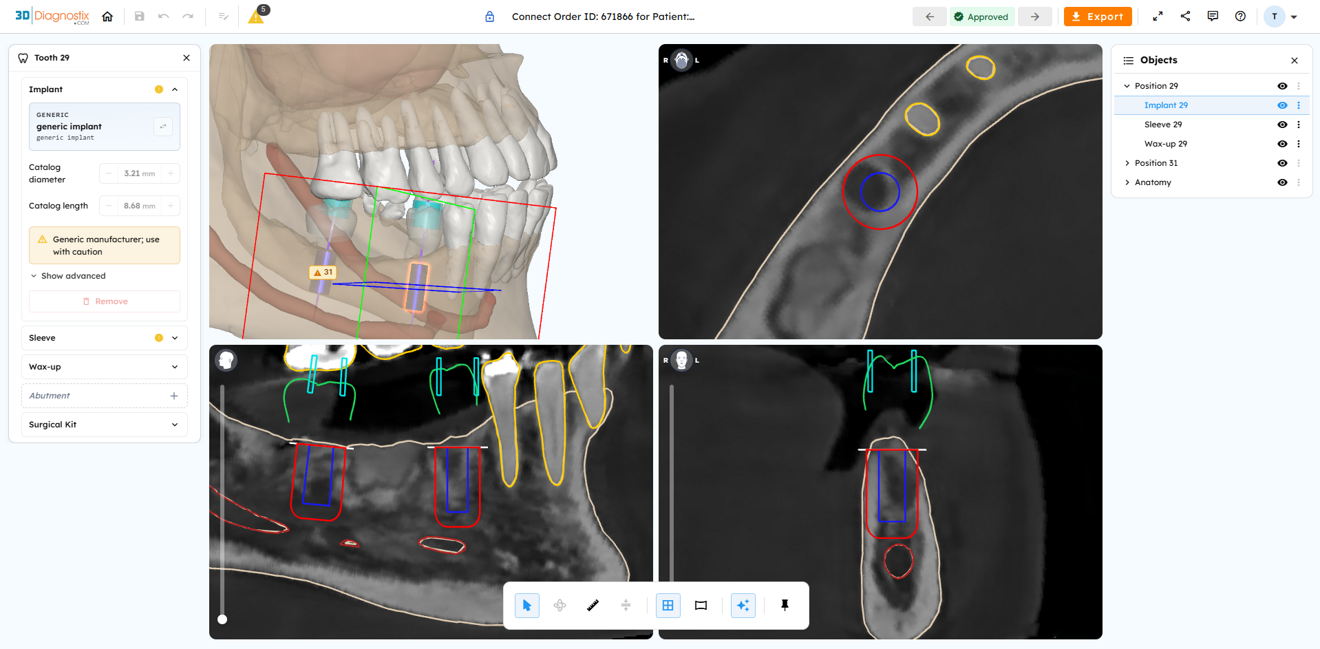Click the orange Export button
1320x649 pixels.
point(1097,16)
